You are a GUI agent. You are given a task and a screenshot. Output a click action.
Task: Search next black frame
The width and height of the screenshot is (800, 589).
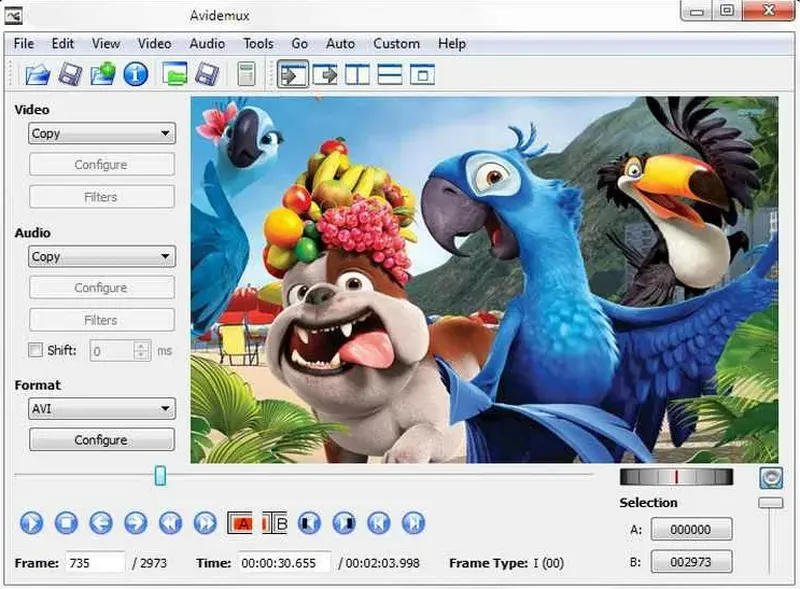tap(344, 523)
